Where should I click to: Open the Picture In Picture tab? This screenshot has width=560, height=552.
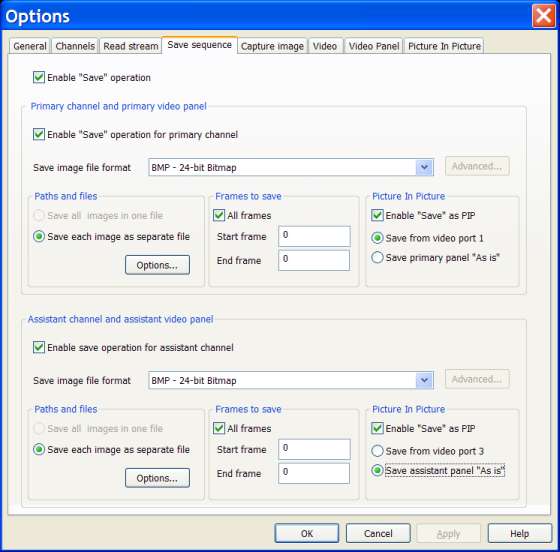(x=444, y=46)
